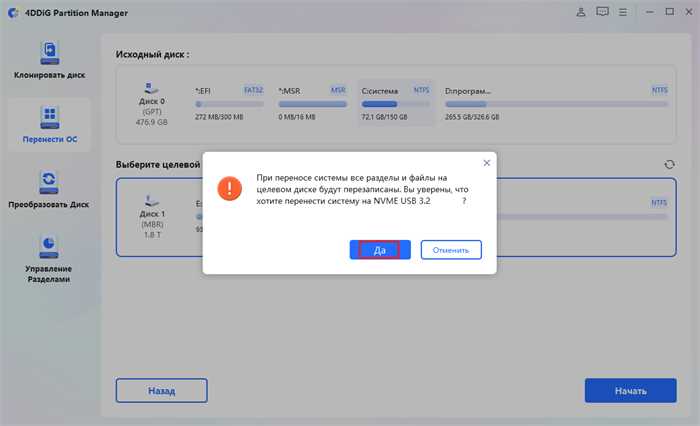This screenshot has width=700, height=426.
Task: Click the D:програм... partition bar
Action: click(557, 104)
